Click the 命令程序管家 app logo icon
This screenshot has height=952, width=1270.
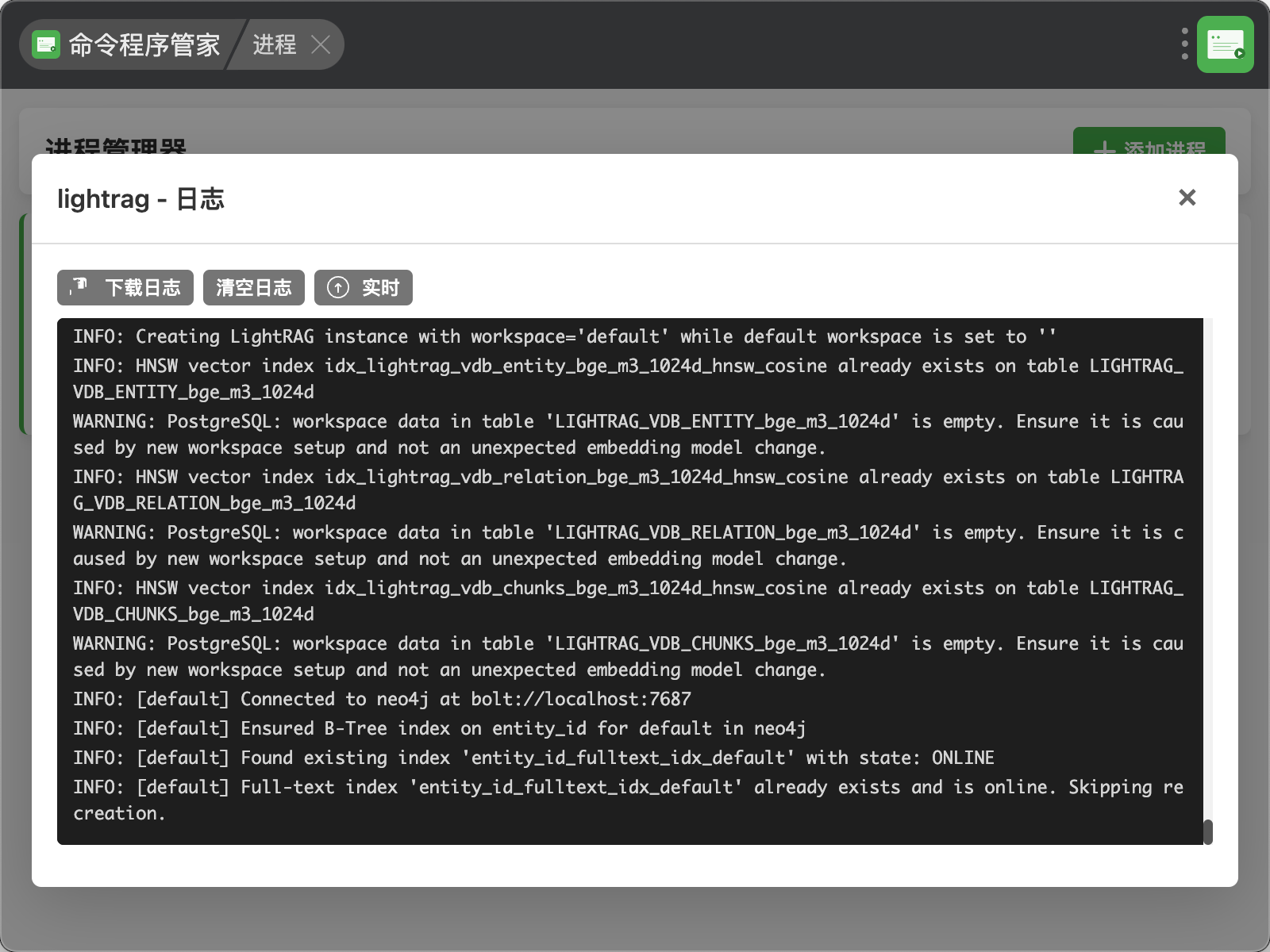click(46, 44)
